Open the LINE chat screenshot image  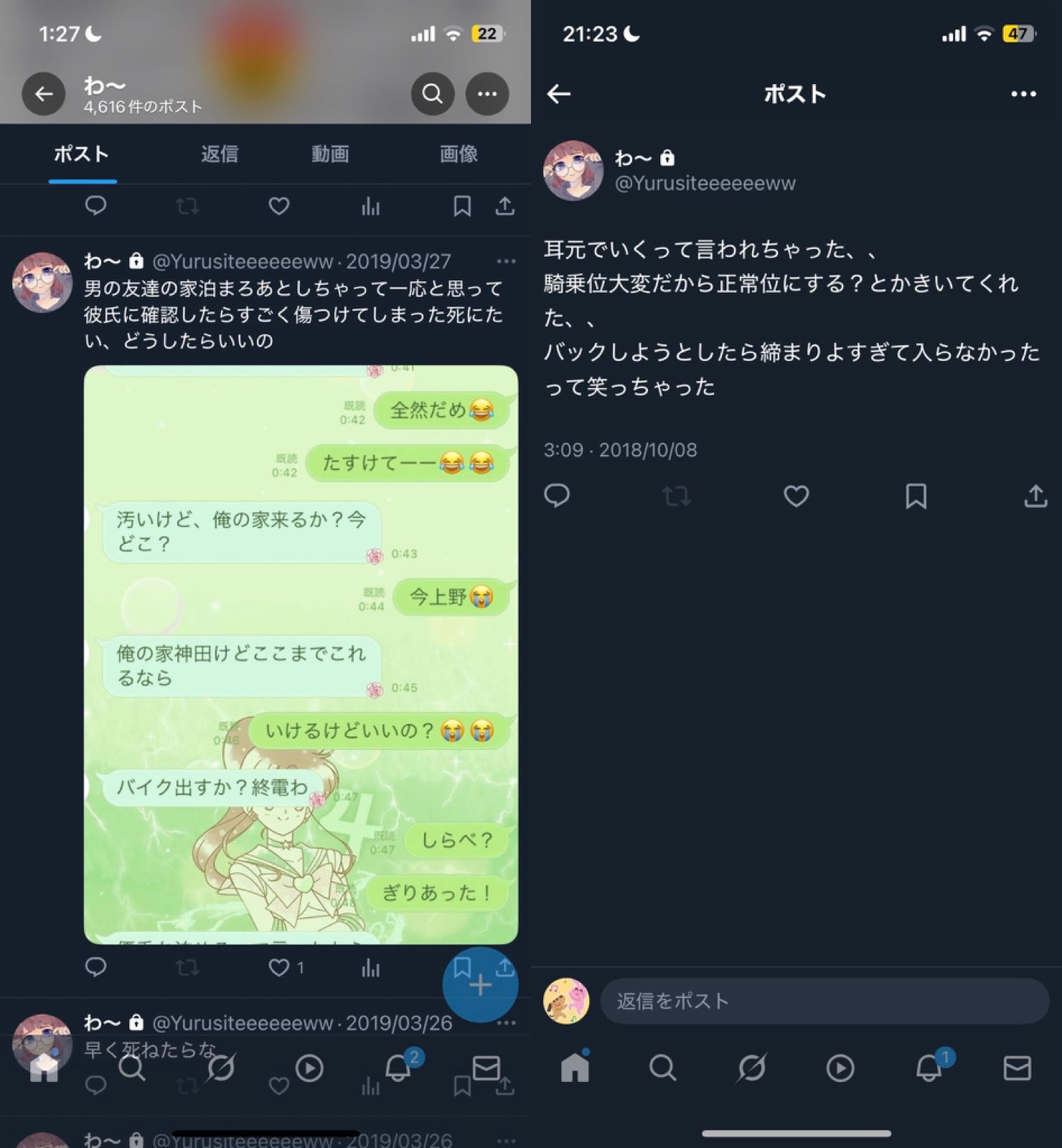(x=301, y=654)
